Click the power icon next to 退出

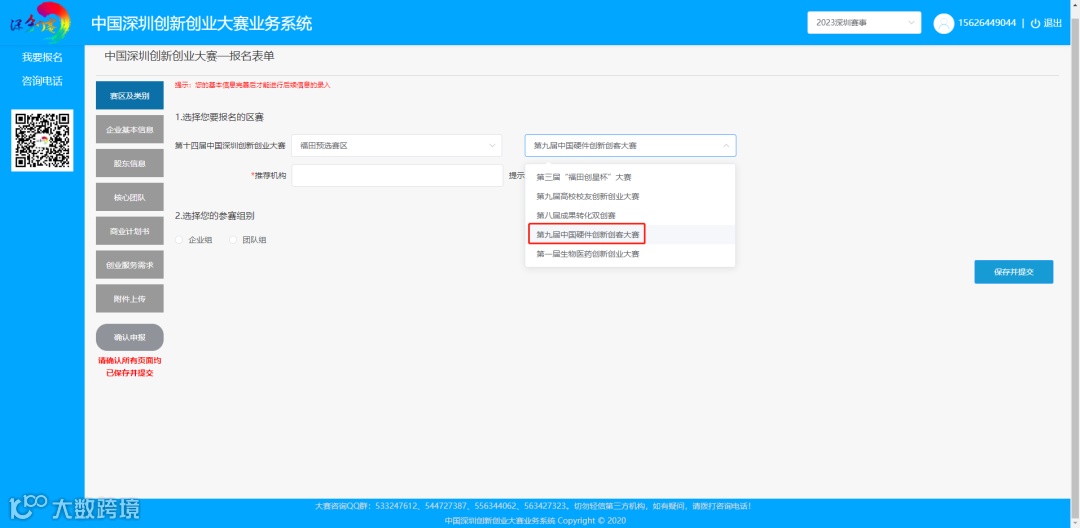(x=1035, y=23)
